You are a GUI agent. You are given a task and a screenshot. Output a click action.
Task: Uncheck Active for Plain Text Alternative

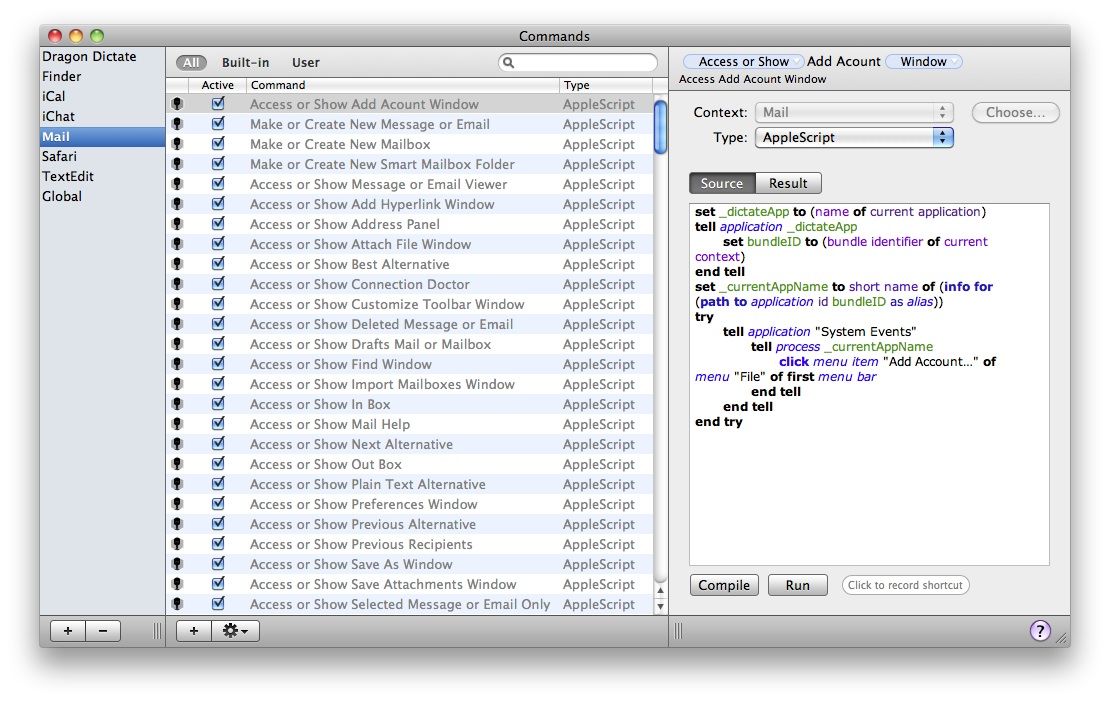tap(218, 483)
